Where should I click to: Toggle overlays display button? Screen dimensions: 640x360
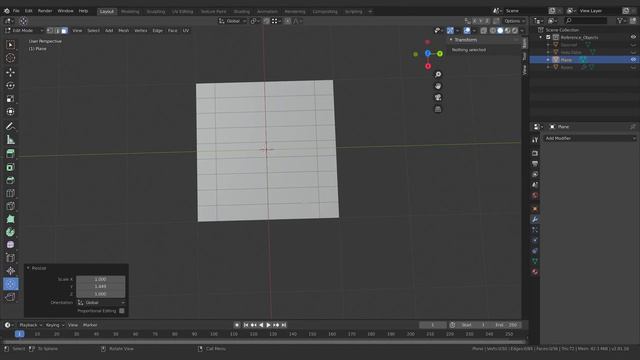click(x=467, y=31)
